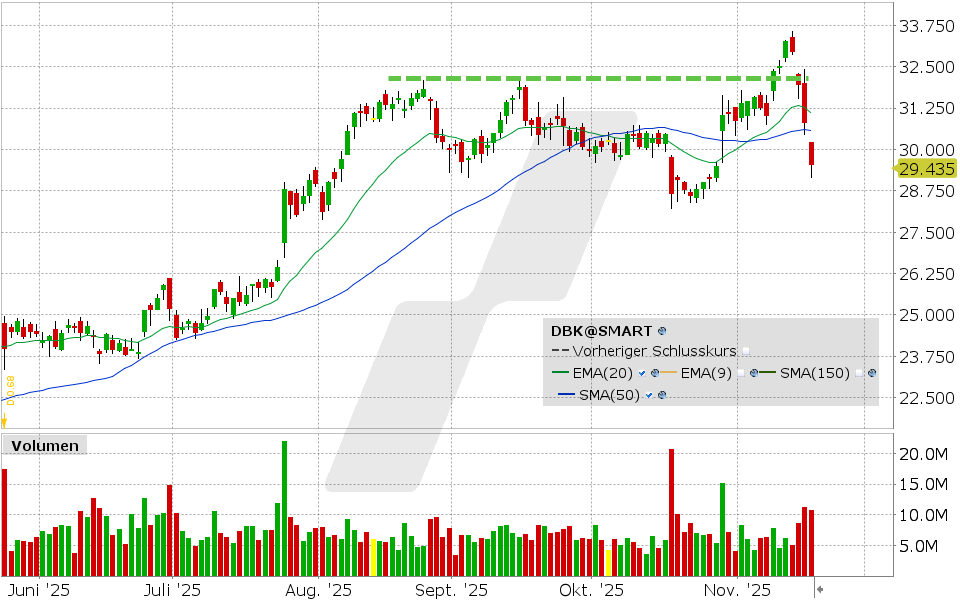
Task: Enable the EMA(9) checkbox
Action: [741, 372]
